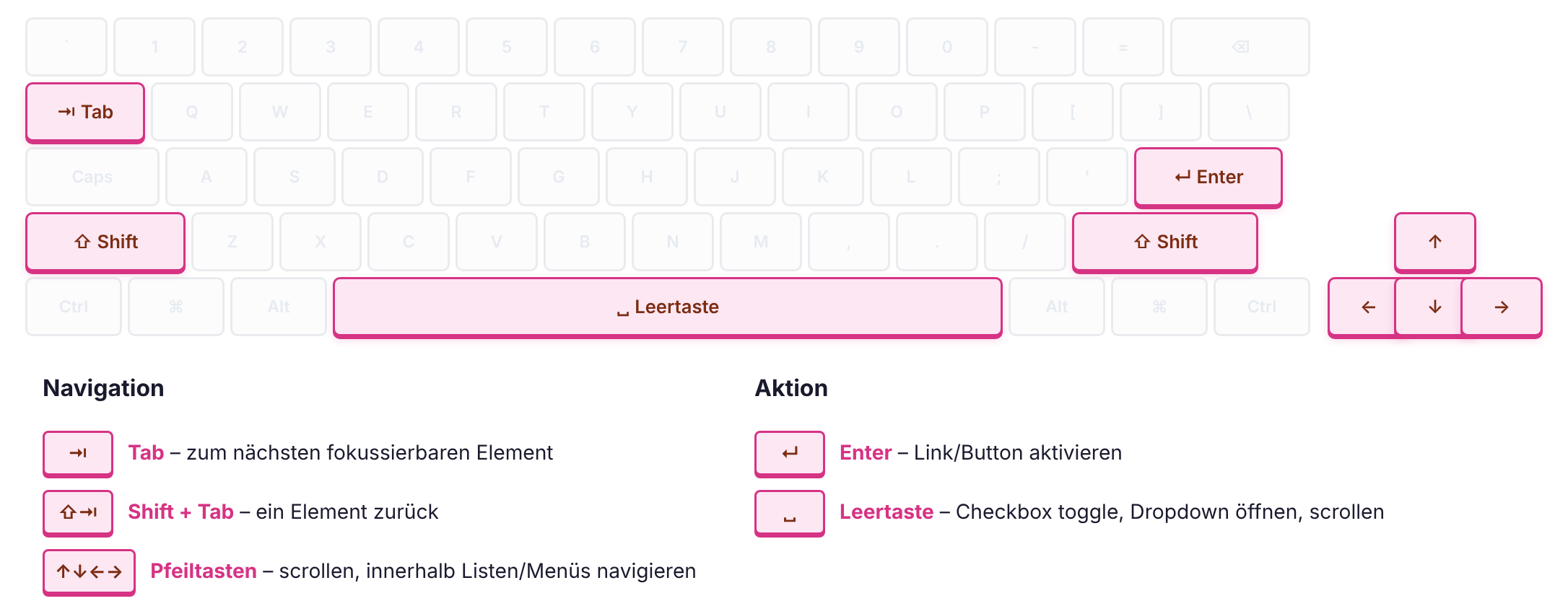
Task: Click the faded Q key
Action: [192, 112]
